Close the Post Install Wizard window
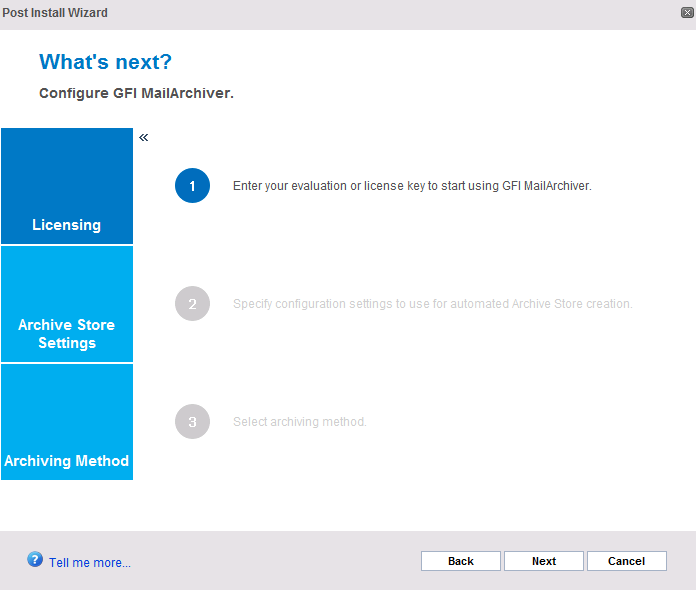 [x=687, y=12]
